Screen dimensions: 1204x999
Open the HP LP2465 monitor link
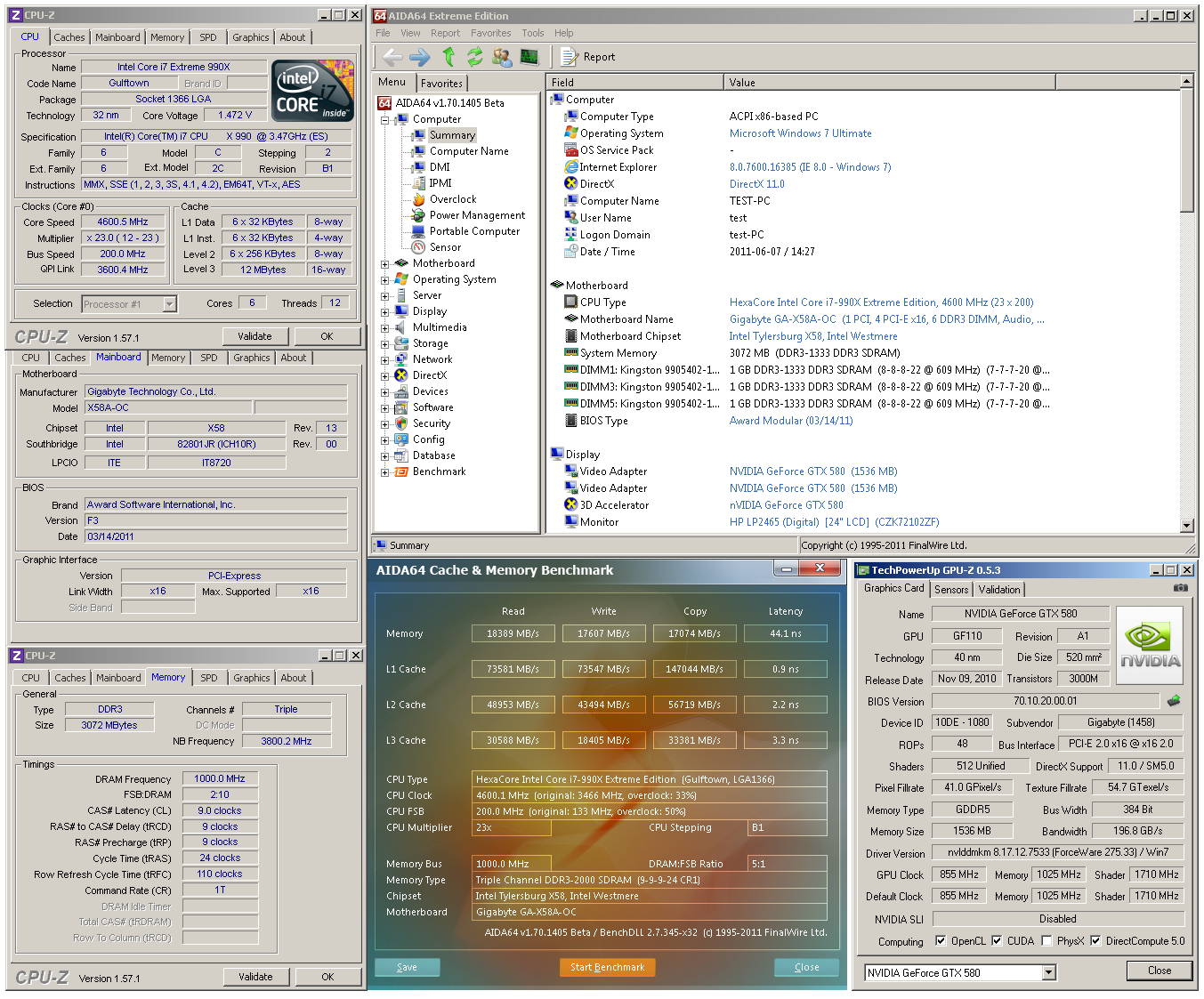(x=835, y=522)
